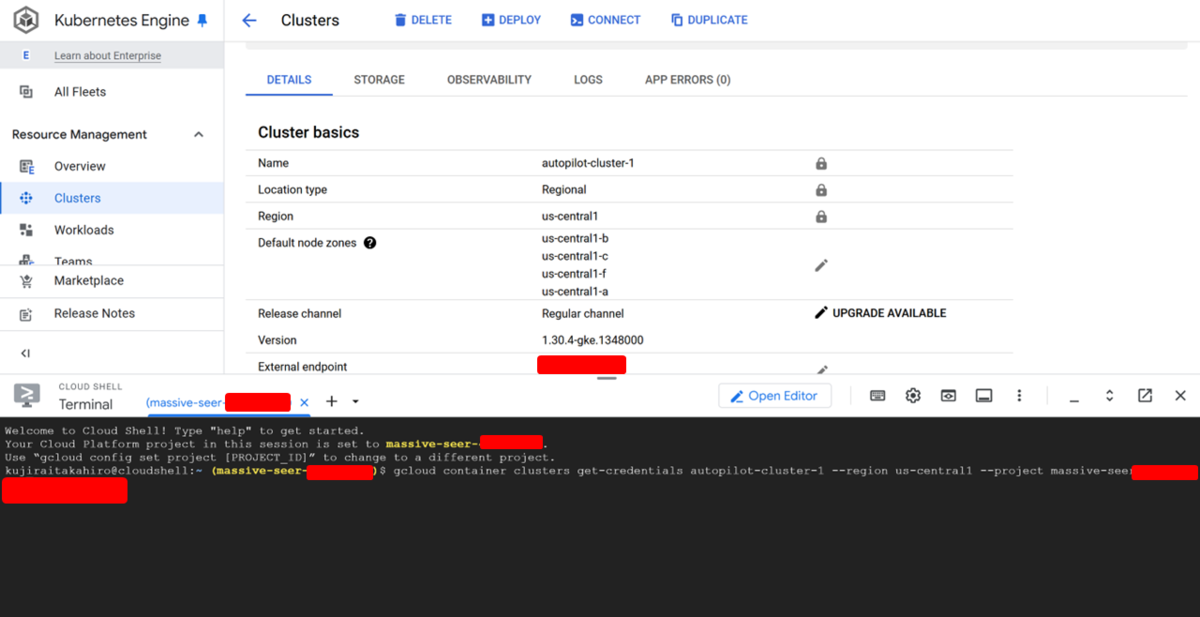The image size is (1200, 617).
Task: Switch to the DETAILS tab
Action: pyautogui.click(x=289, y=80)
